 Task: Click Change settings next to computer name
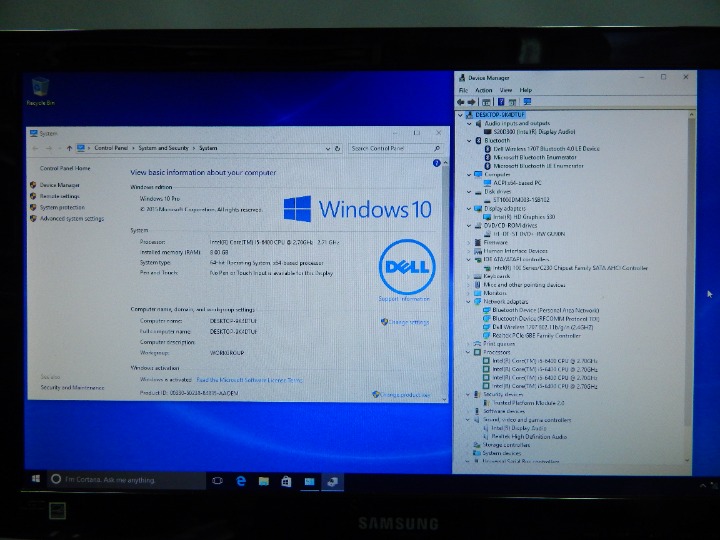[x=408, y=322]
